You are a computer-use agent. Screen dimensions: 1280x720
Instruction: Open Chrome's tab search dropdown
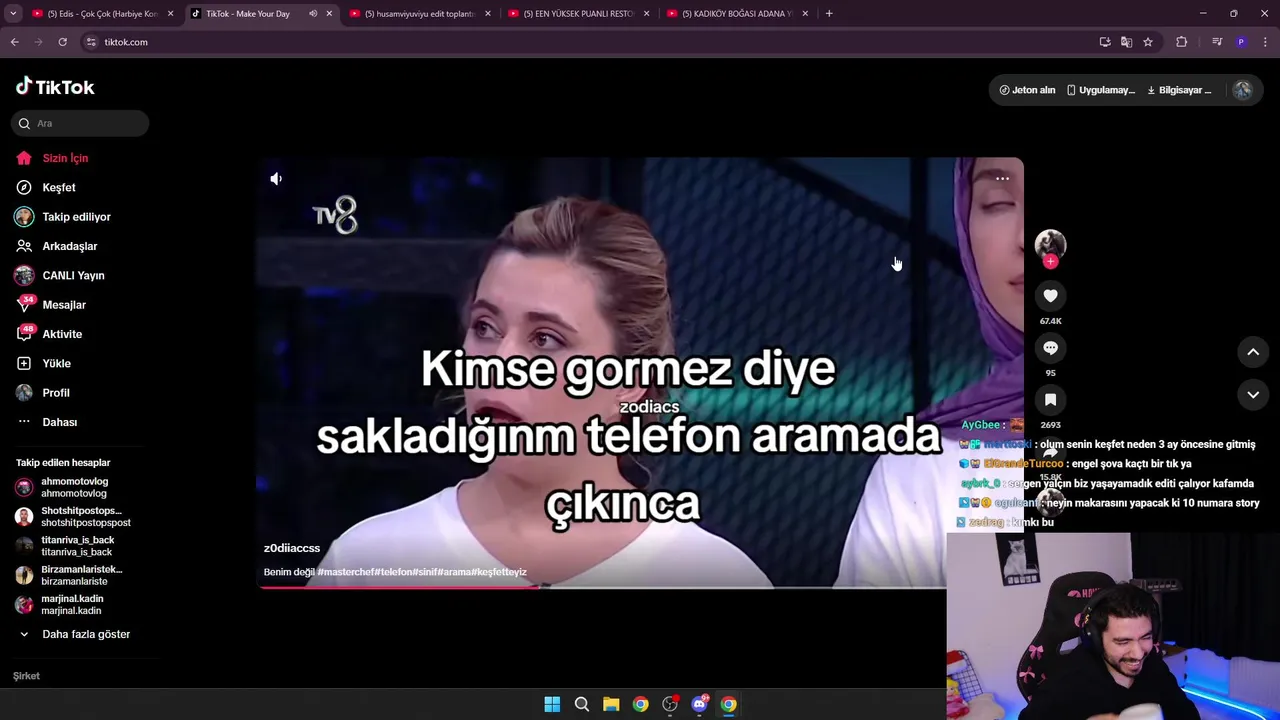tap(13, 14)
